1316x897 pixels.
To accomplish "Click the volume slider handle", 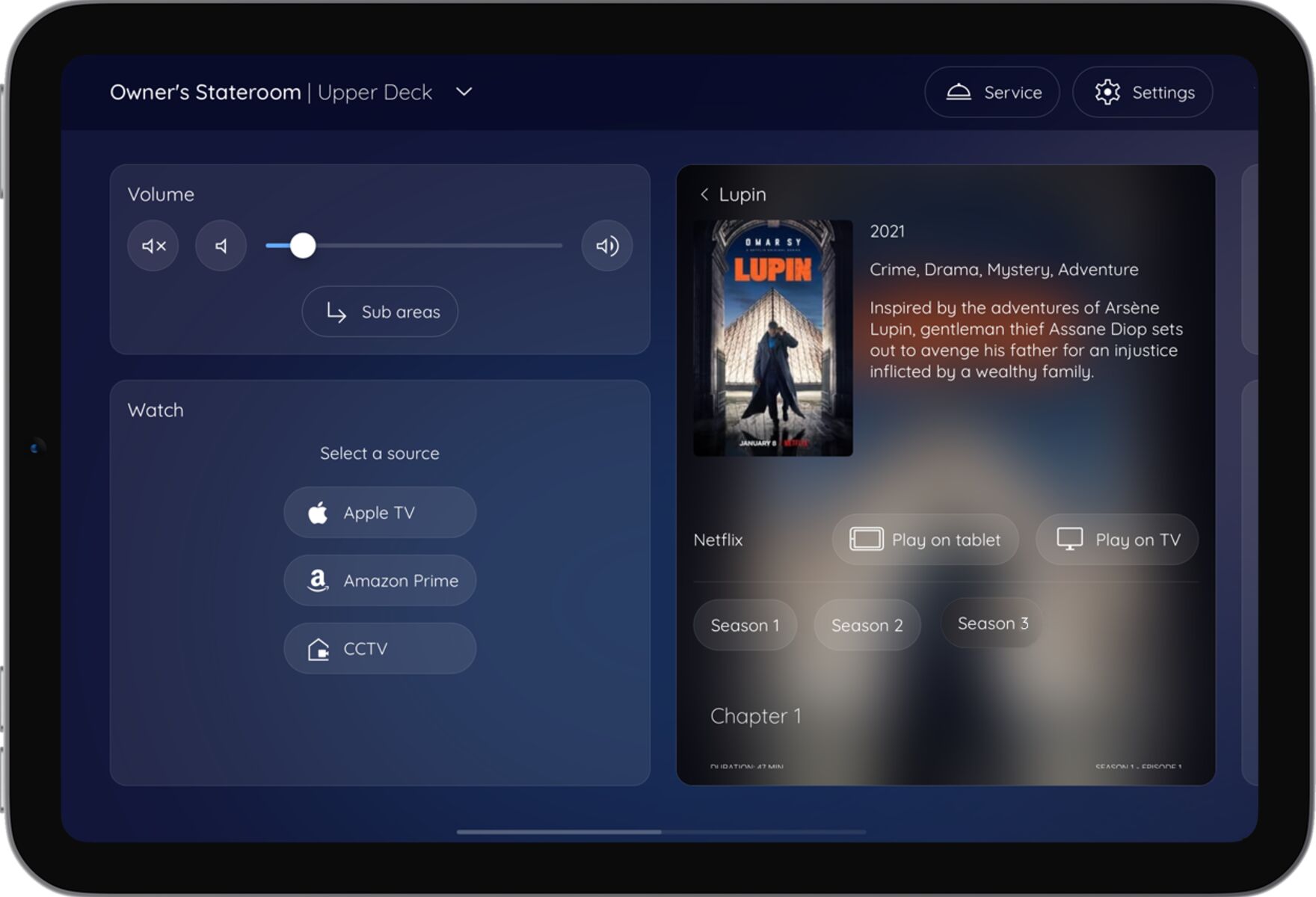I will tap(303, 246).
